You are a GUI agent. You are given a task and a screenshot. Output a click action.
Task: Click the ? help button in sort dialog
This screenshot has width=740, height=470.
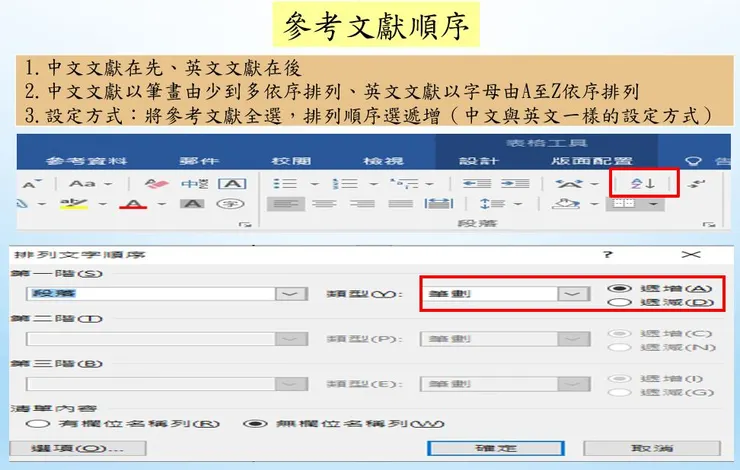coord(608,255)
